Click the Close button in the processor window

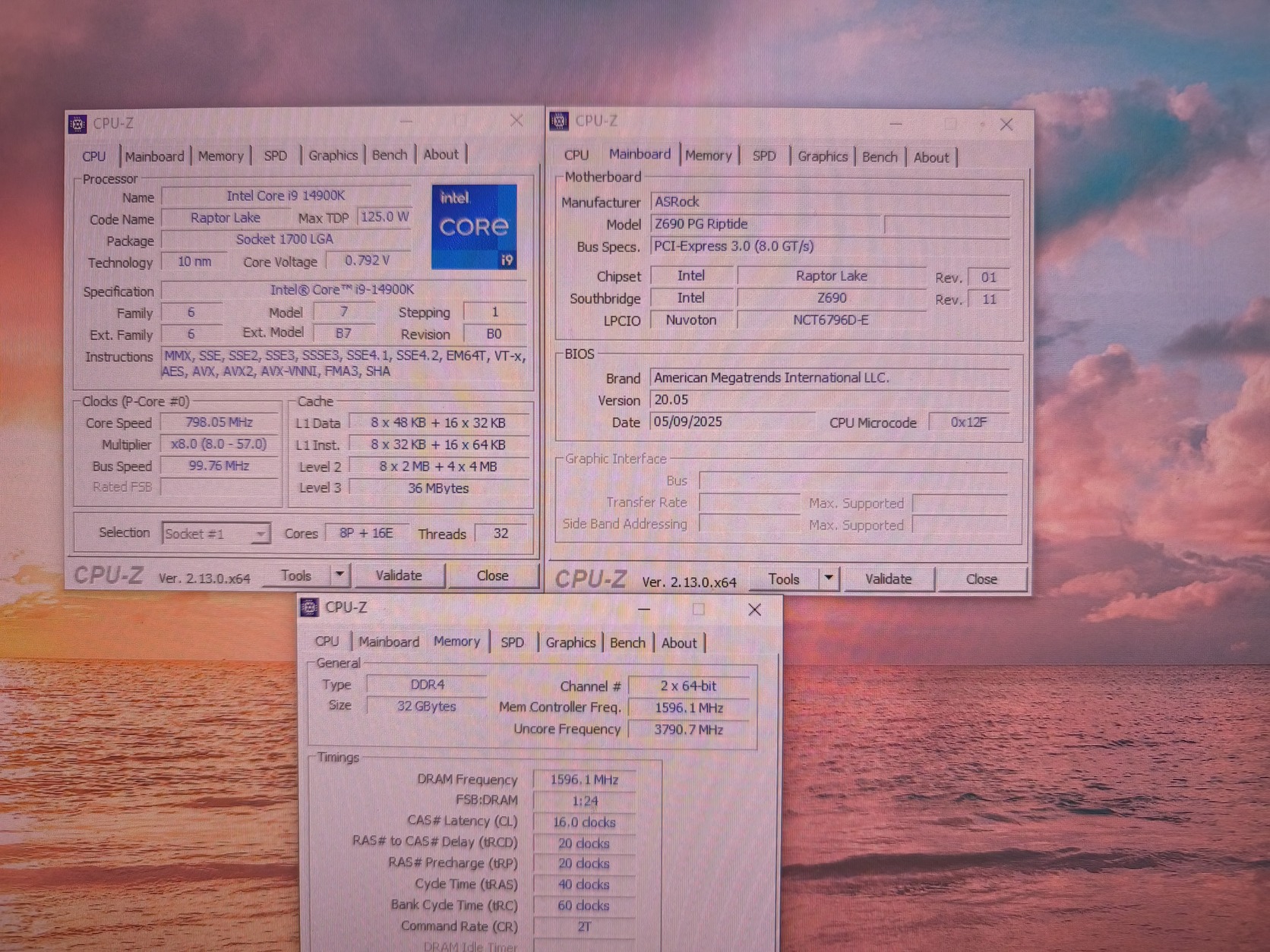493,575
